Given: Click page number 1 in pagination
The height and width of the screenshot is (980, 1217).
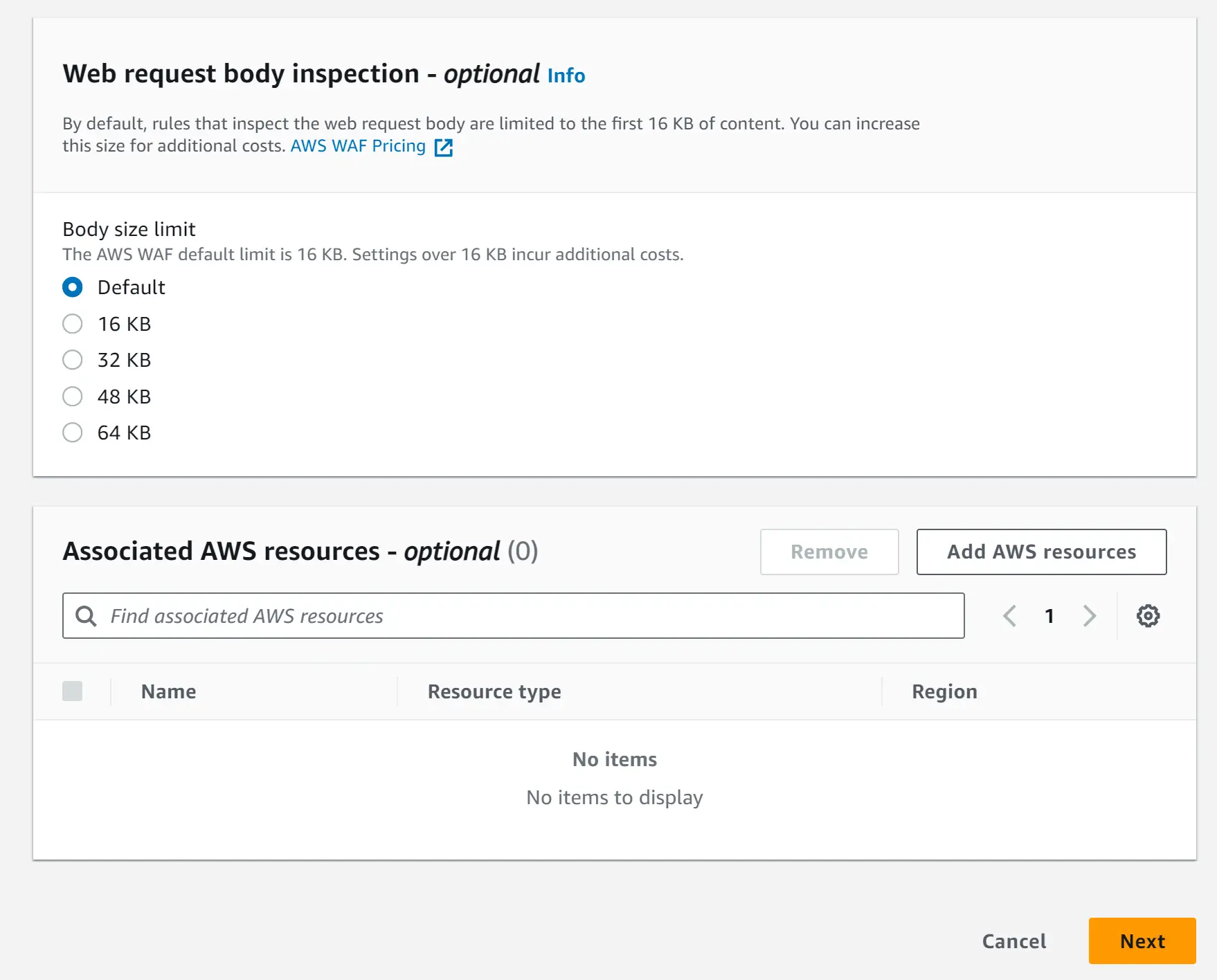Looking at the screenshot, I should point(1049,616).
